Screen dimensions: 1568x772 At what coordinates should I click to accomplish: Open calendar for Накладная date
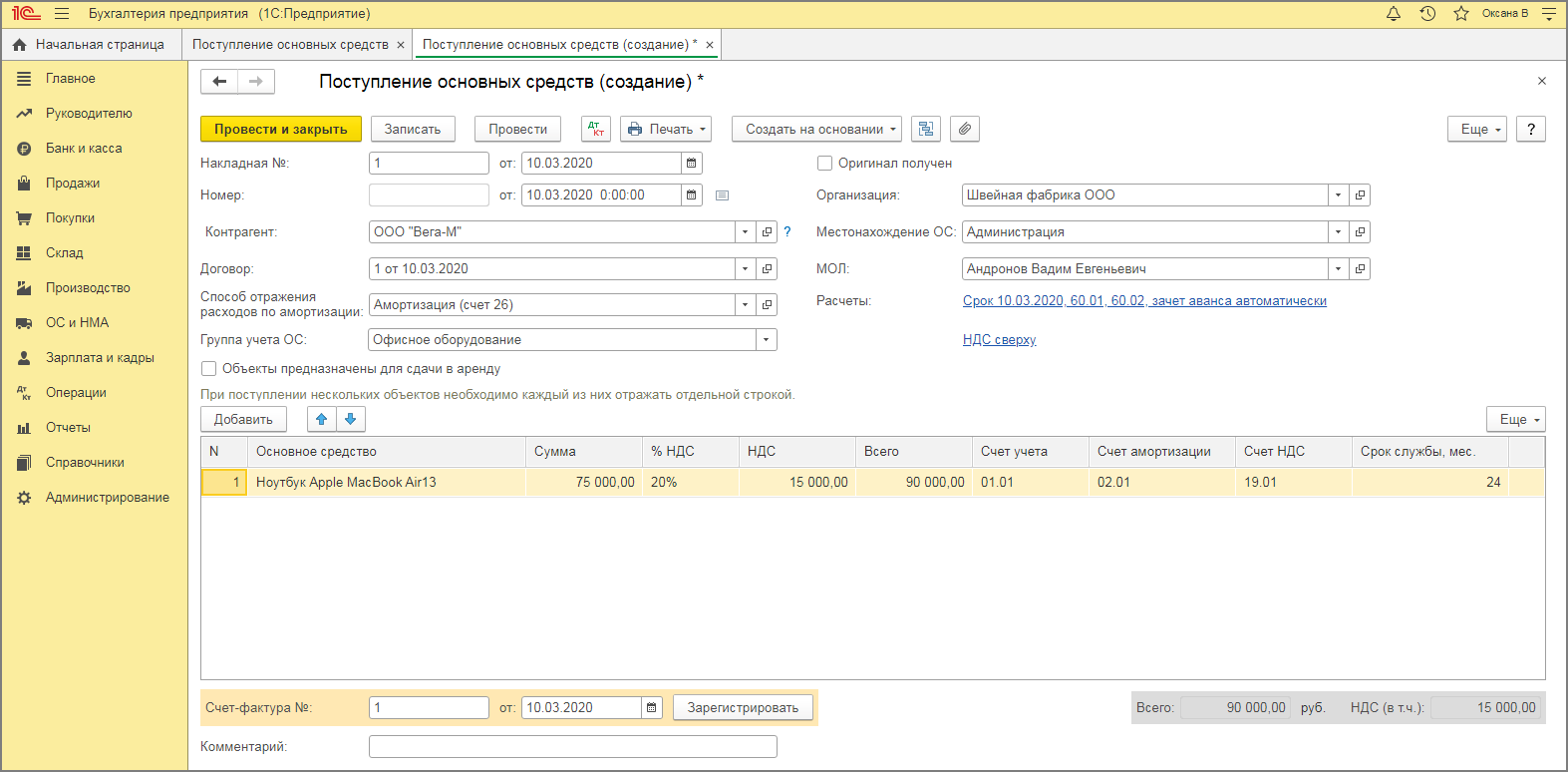pyautogui.click(x=692, y=163)
